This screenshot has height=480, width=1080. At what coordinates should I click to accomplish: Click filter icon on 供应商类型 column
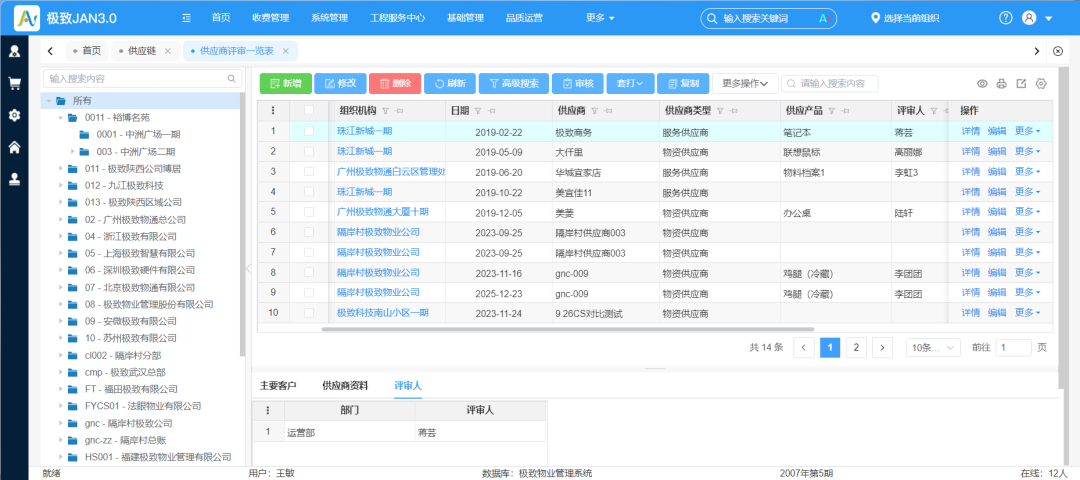[x=720, y=111]
